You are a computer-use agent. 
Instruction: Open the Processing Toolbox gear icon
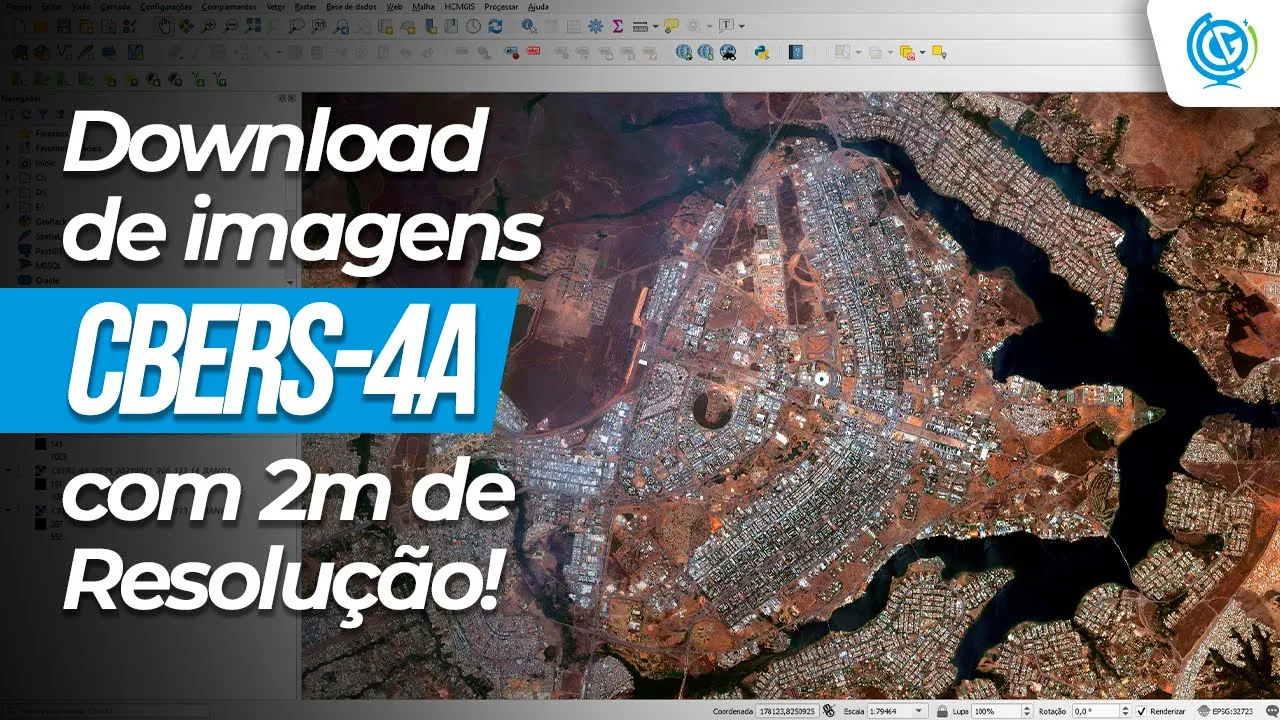click(x=595, y=26)
